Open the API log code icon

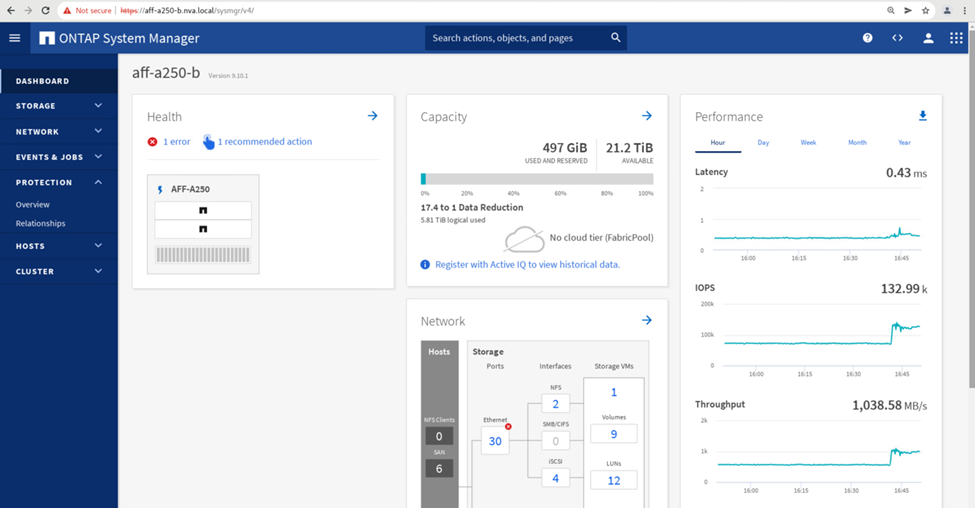click(898, 38)
